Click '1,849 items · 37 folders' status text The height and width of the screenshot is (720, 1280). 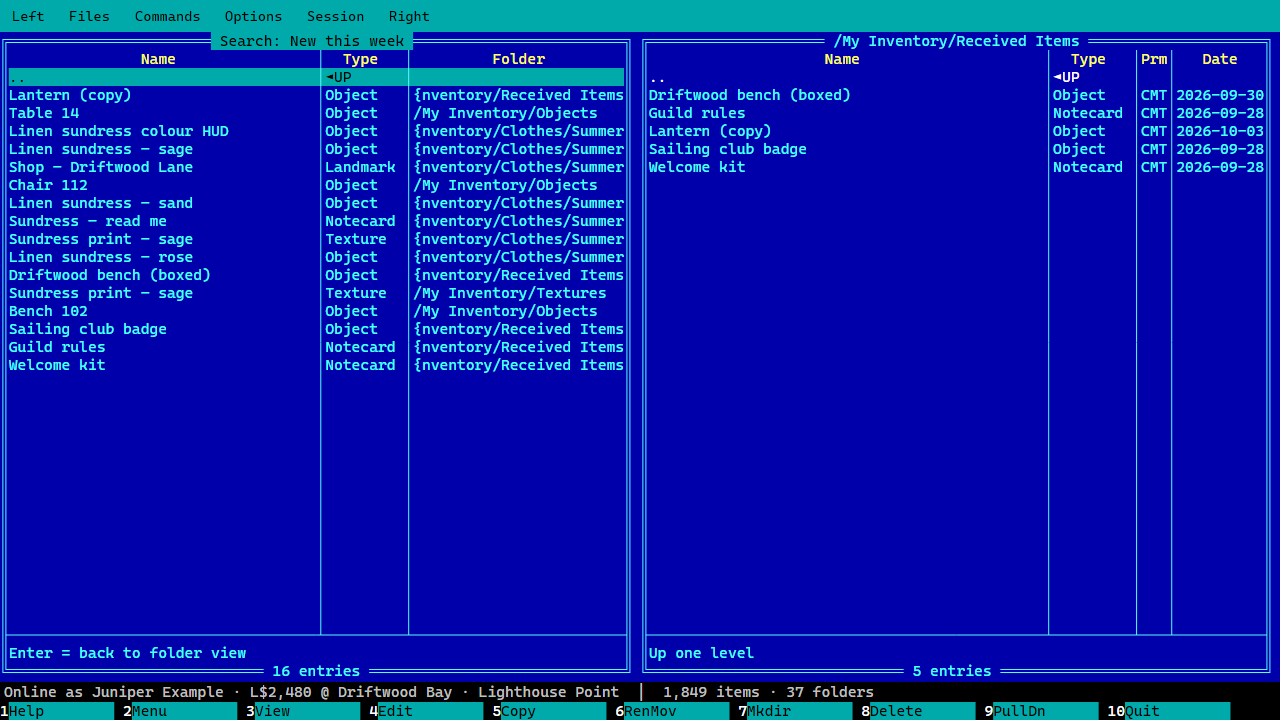(x=768, y=692)
